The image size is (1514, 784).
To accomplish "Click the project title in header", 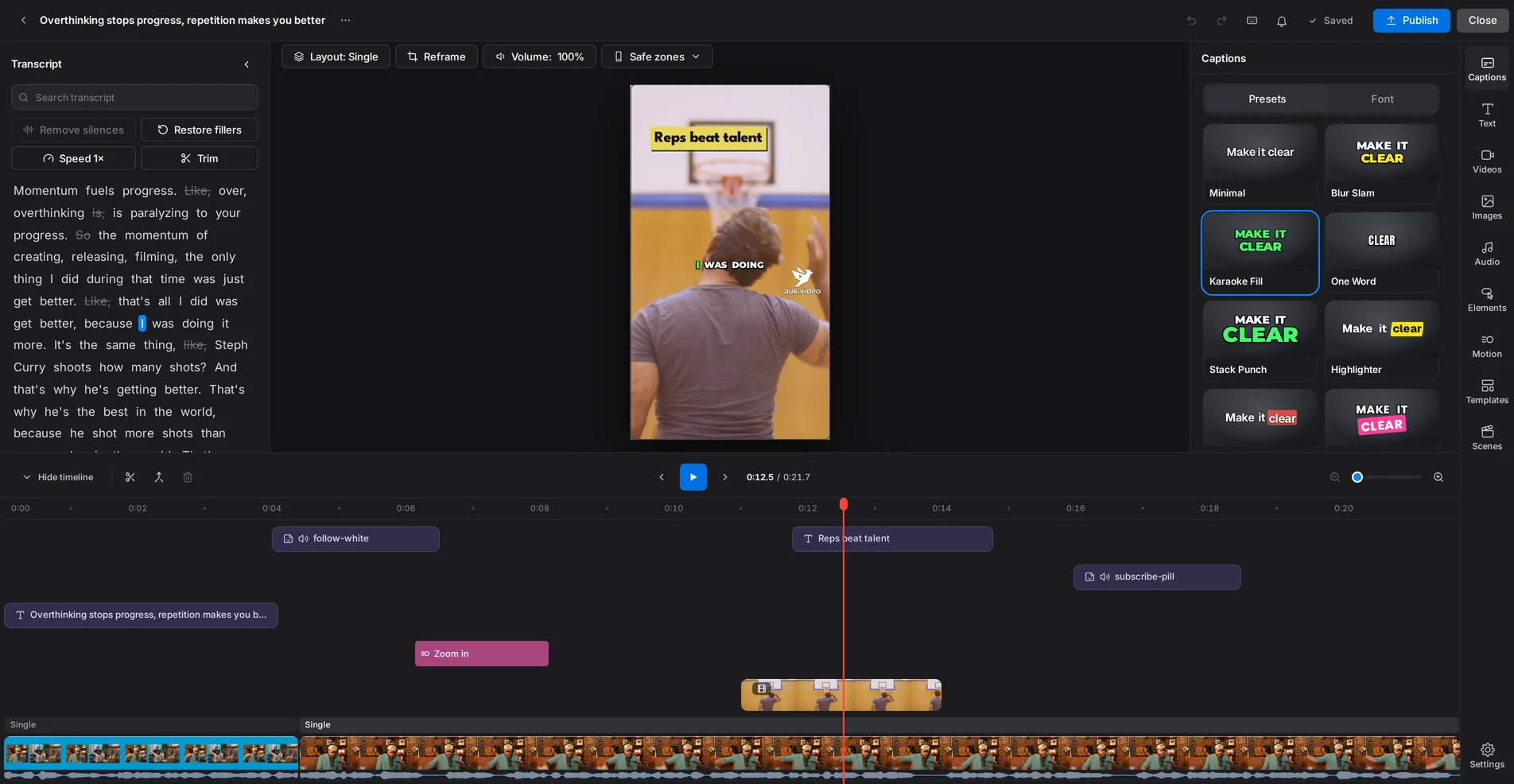I will tap(182, 21).
